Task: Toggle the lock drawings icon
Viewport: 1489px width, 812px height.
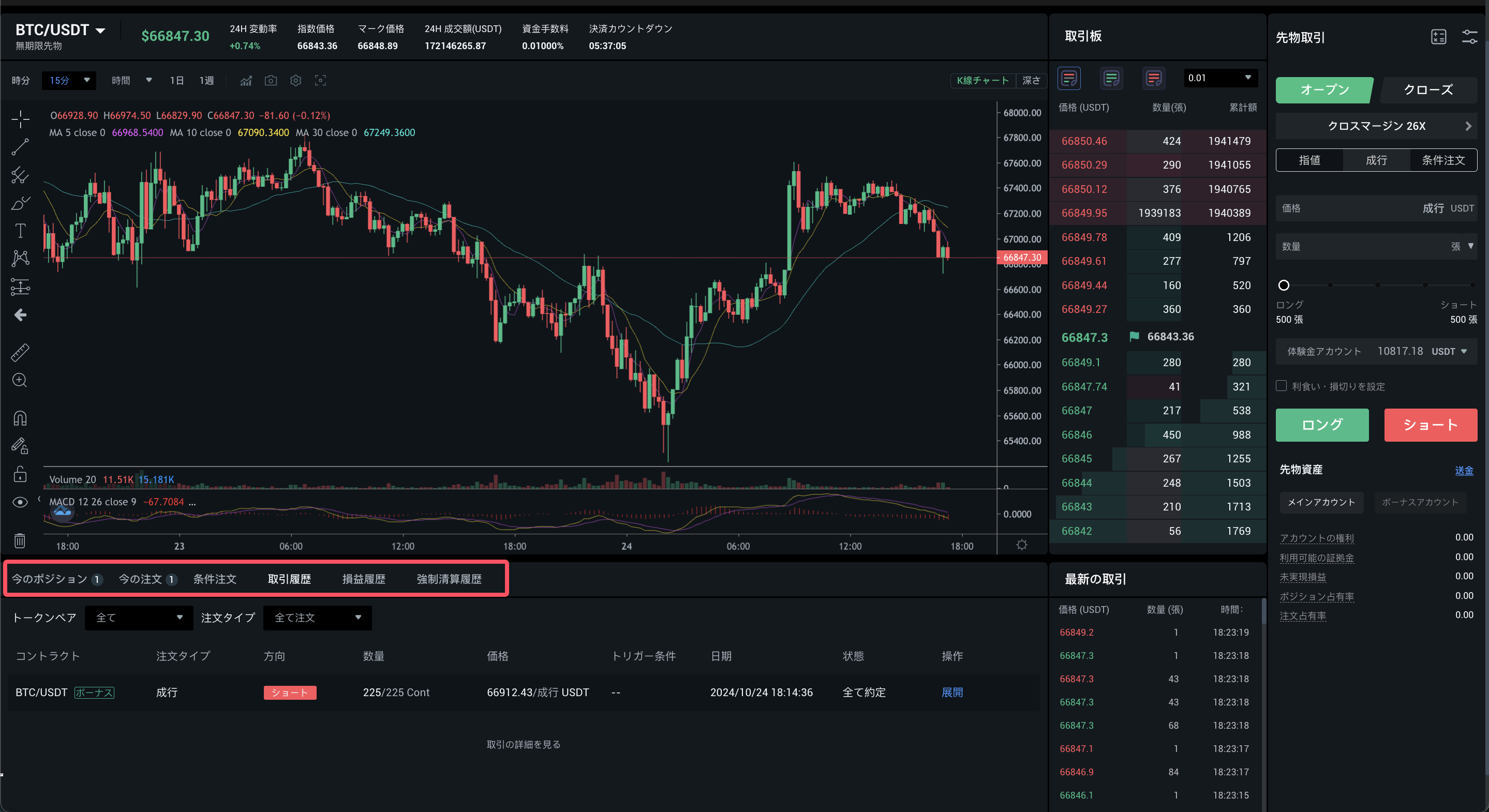Action: 20,474
